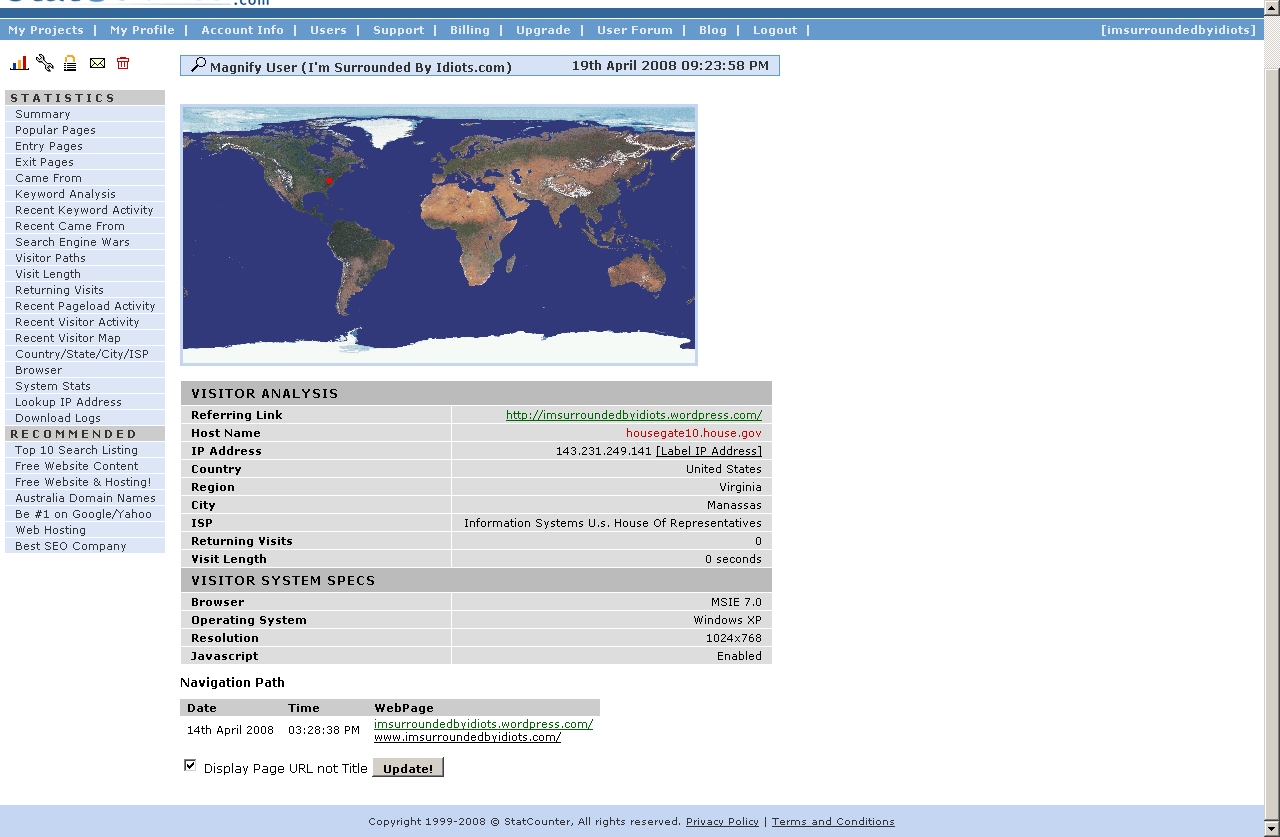
Task: Open the Users menu item
Action: 328,30
